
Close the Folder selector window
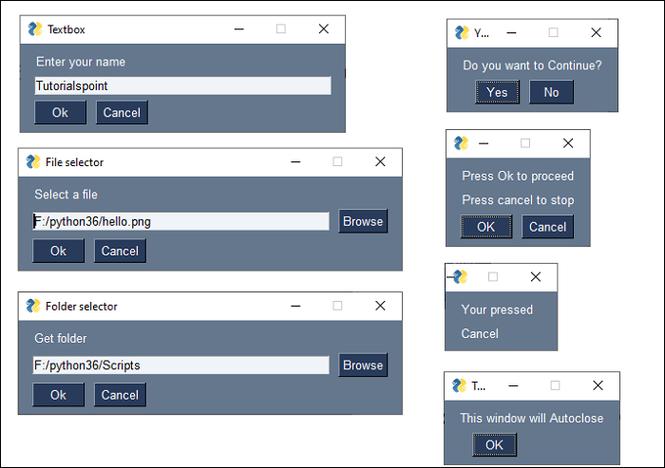pyautogui.click(x=380, y=306)
